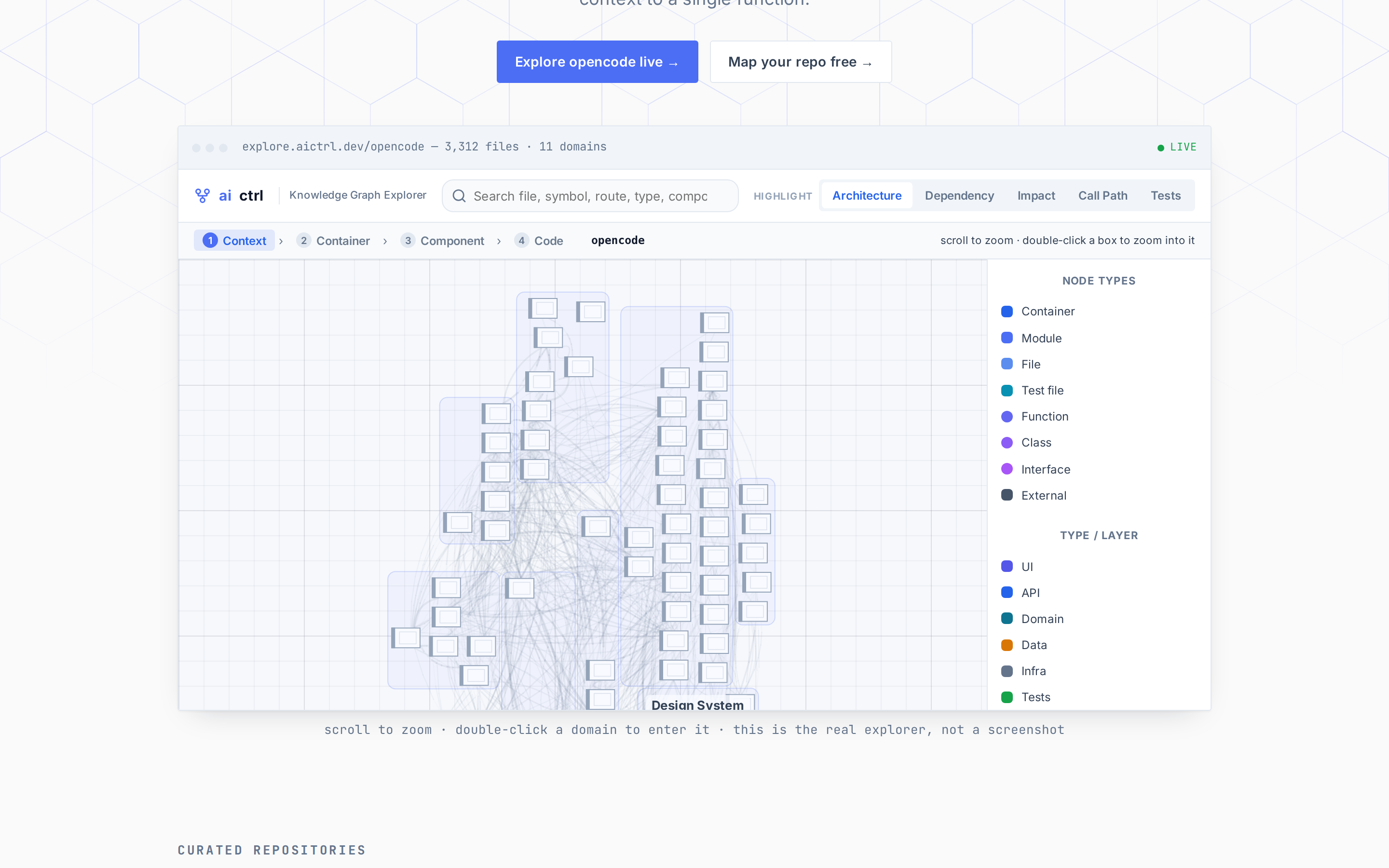This screenshot has width=1389, height=868.
Task: Switch to the Architecture highlight tab
Action: [x=867, y=196]
